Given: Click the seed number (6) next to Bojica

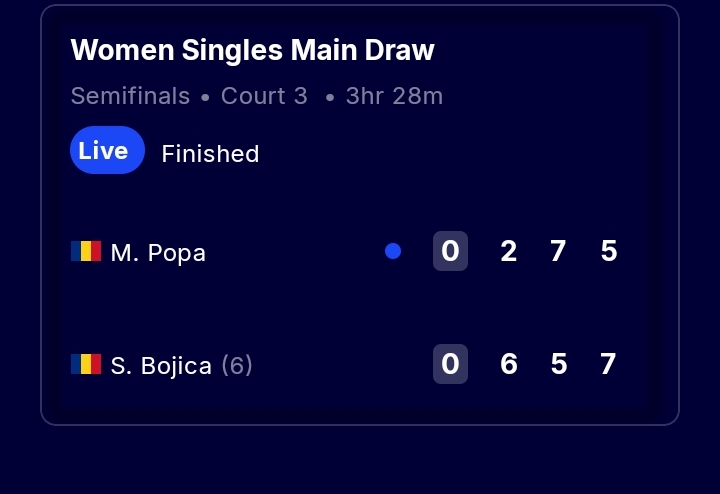Looking at the screenshot, I should tap(237, 366).
